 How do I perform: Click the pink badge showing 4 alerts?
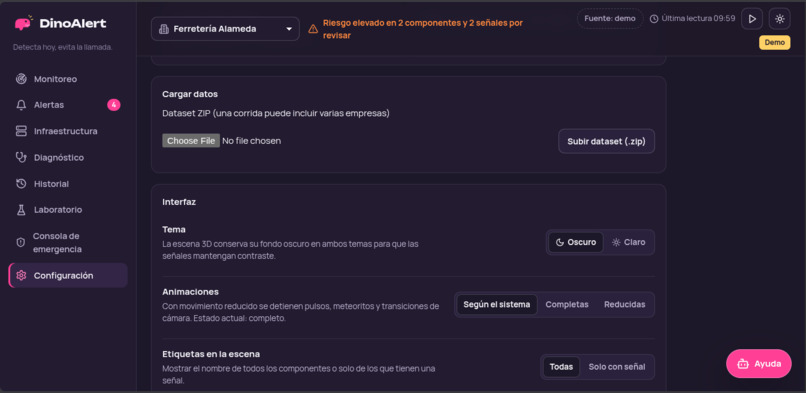pyautogui.click(x=114, y=105)
